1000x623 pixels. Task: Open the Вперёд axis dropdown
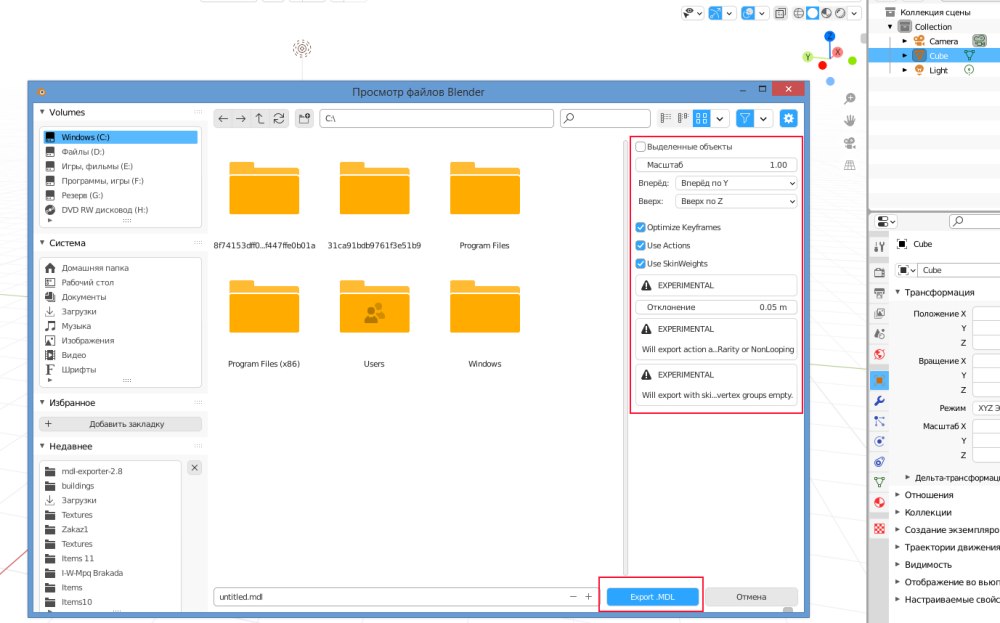736,183
